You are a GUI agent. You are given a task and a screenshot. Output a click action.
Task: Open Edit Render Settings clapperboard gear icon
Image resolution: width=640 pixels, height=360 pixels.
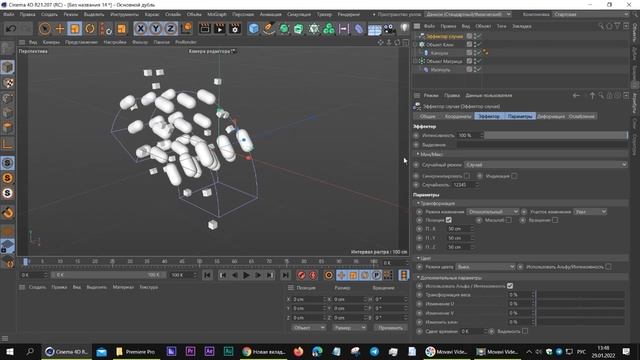235,29
